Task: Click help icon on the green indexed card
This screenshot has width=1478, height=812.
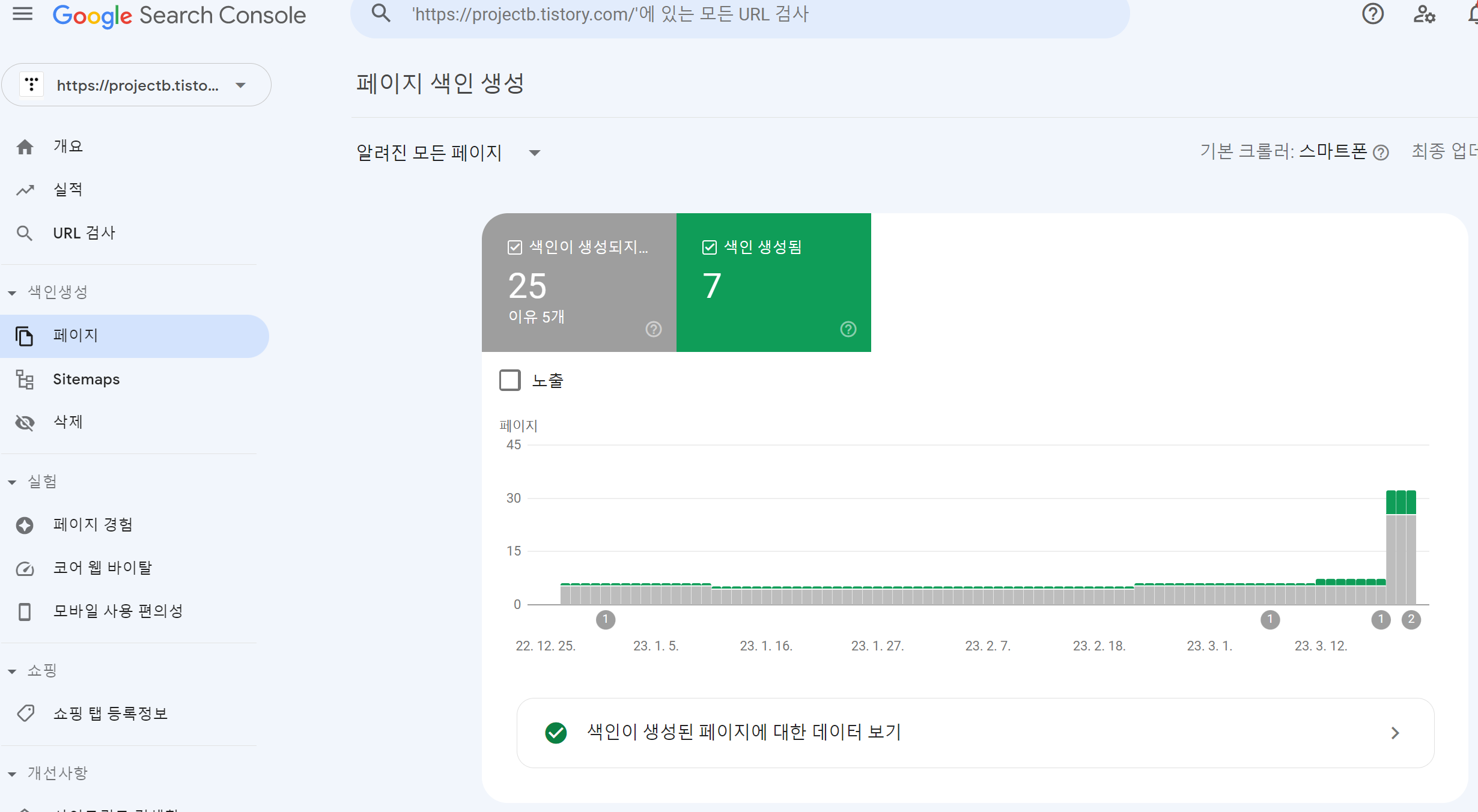Action: coord(848,329)
